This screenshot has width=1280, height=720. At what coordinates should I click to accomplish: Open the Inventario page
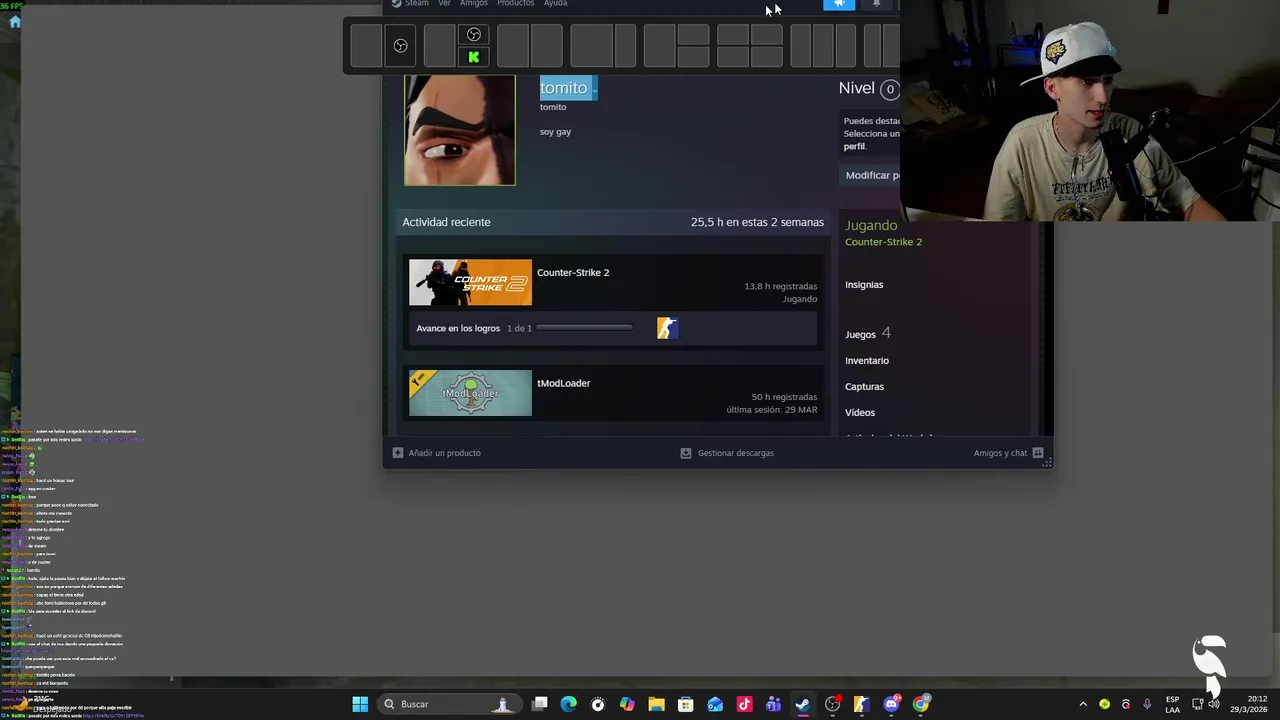point(867,361)
